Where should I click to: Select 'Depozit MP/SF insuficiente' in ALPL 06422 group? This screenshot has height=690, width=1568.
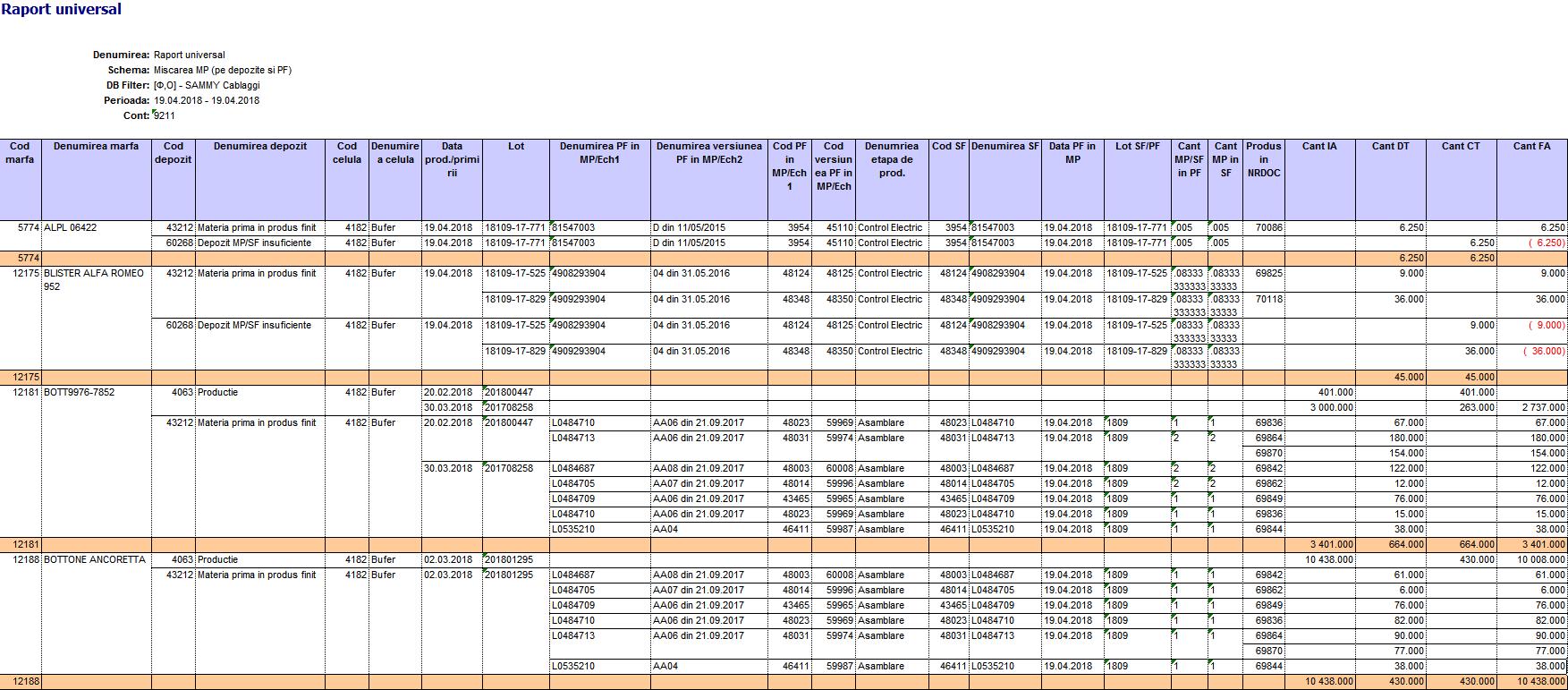pos(254,243)
